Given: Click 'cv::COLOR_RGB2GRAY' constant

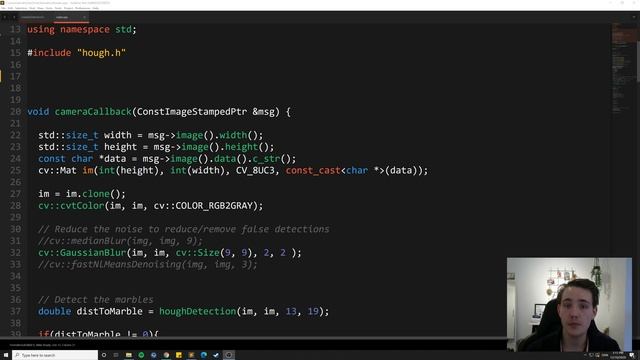Looking at the screenshot, I should pyautogui.click(x=203, y=206).
